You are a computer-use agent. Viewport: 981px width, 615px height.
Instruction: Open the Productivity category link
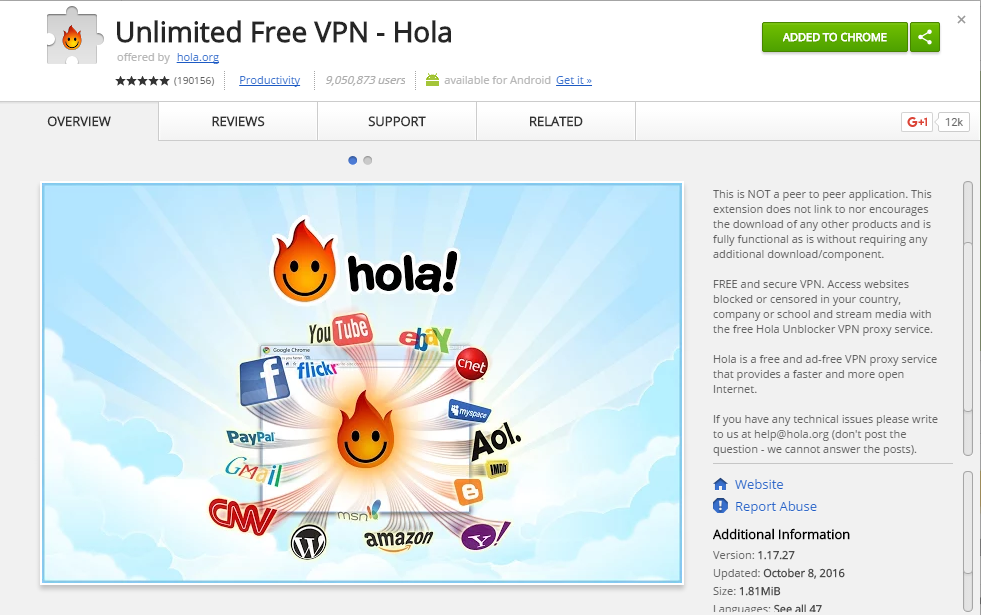coord(270,80)
